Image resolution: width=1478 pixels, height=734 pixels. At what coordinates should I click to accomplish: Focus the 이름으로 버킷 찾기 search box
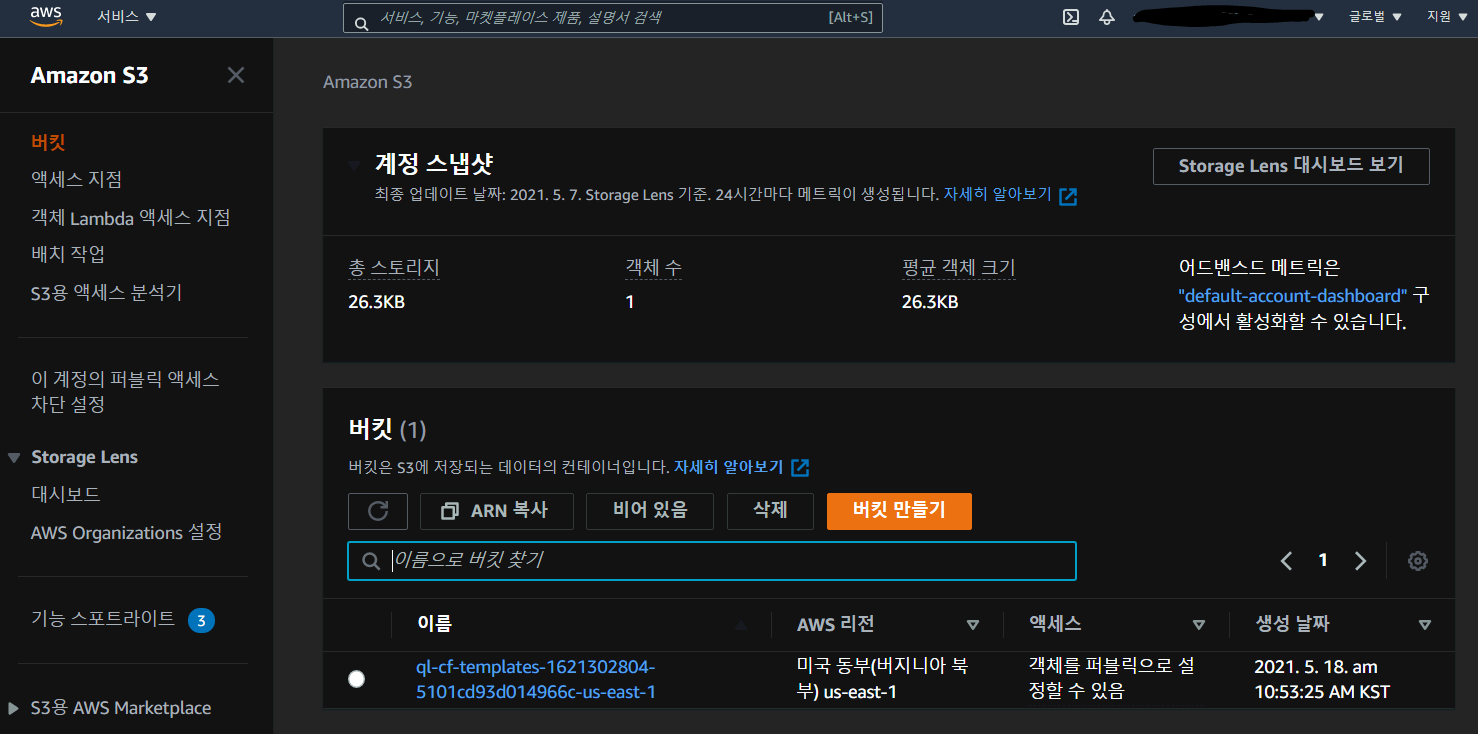[712, 561]
